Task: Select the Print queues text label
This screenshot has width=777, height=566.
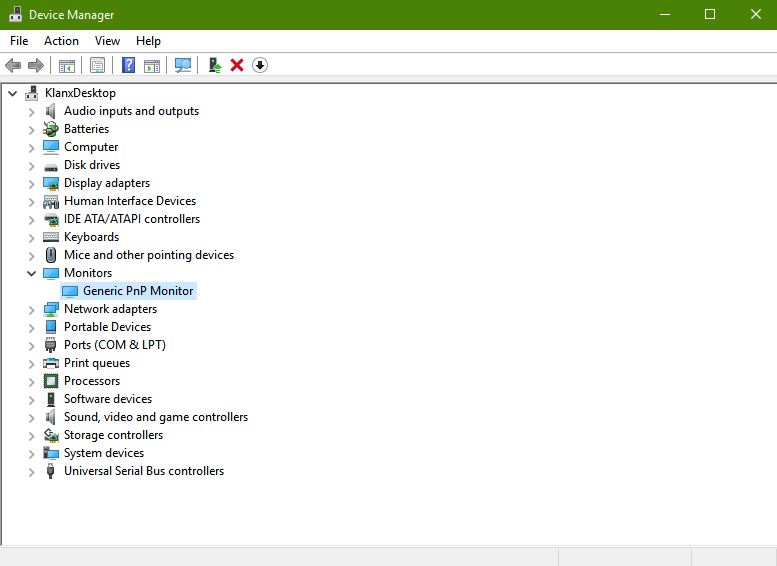Action: pos(97,363)
